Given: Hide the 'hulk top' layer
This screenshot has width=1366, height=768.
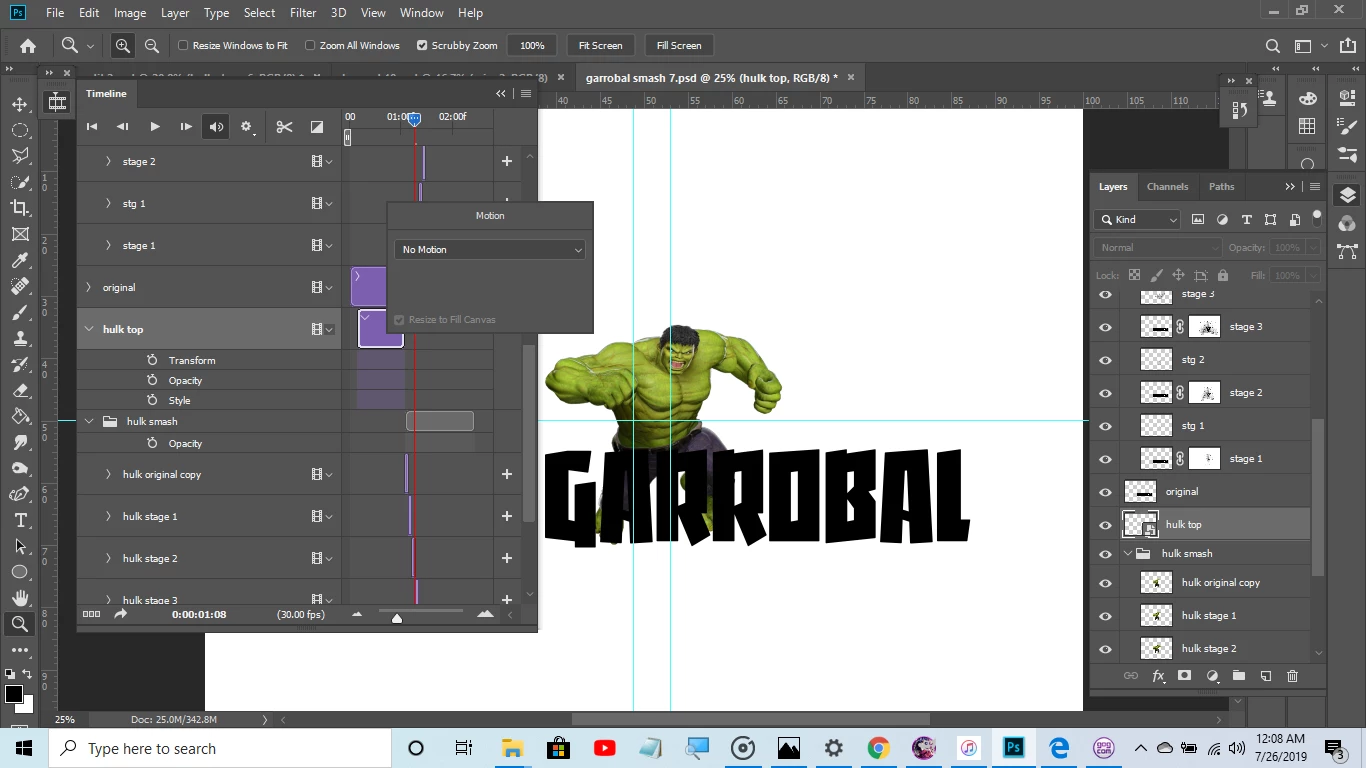Looking at the screenshot, I should click(1105, 524).
